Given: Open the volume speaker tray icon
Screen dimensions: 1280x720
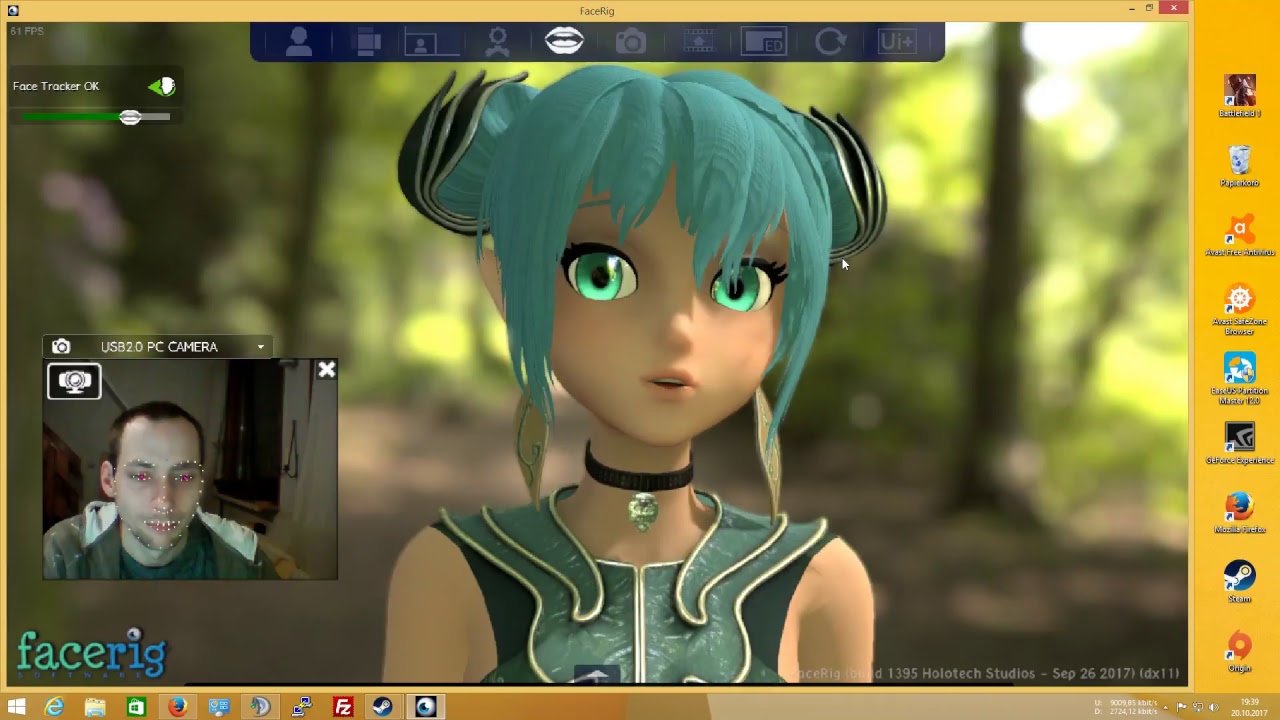Looking at the screenshot, I should 1215,708.
